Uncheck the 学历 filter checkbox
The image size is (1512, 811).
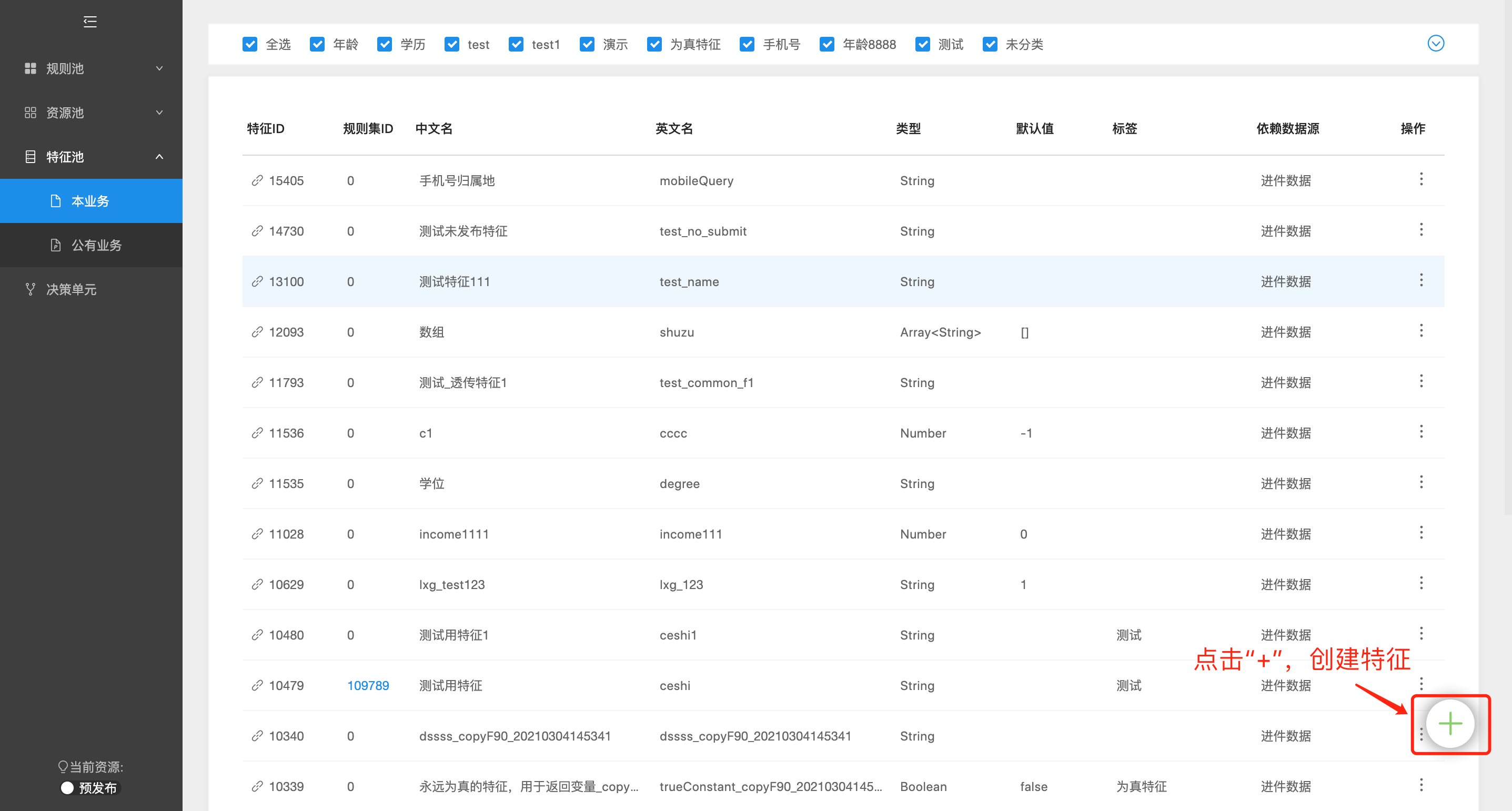(385, 44)
